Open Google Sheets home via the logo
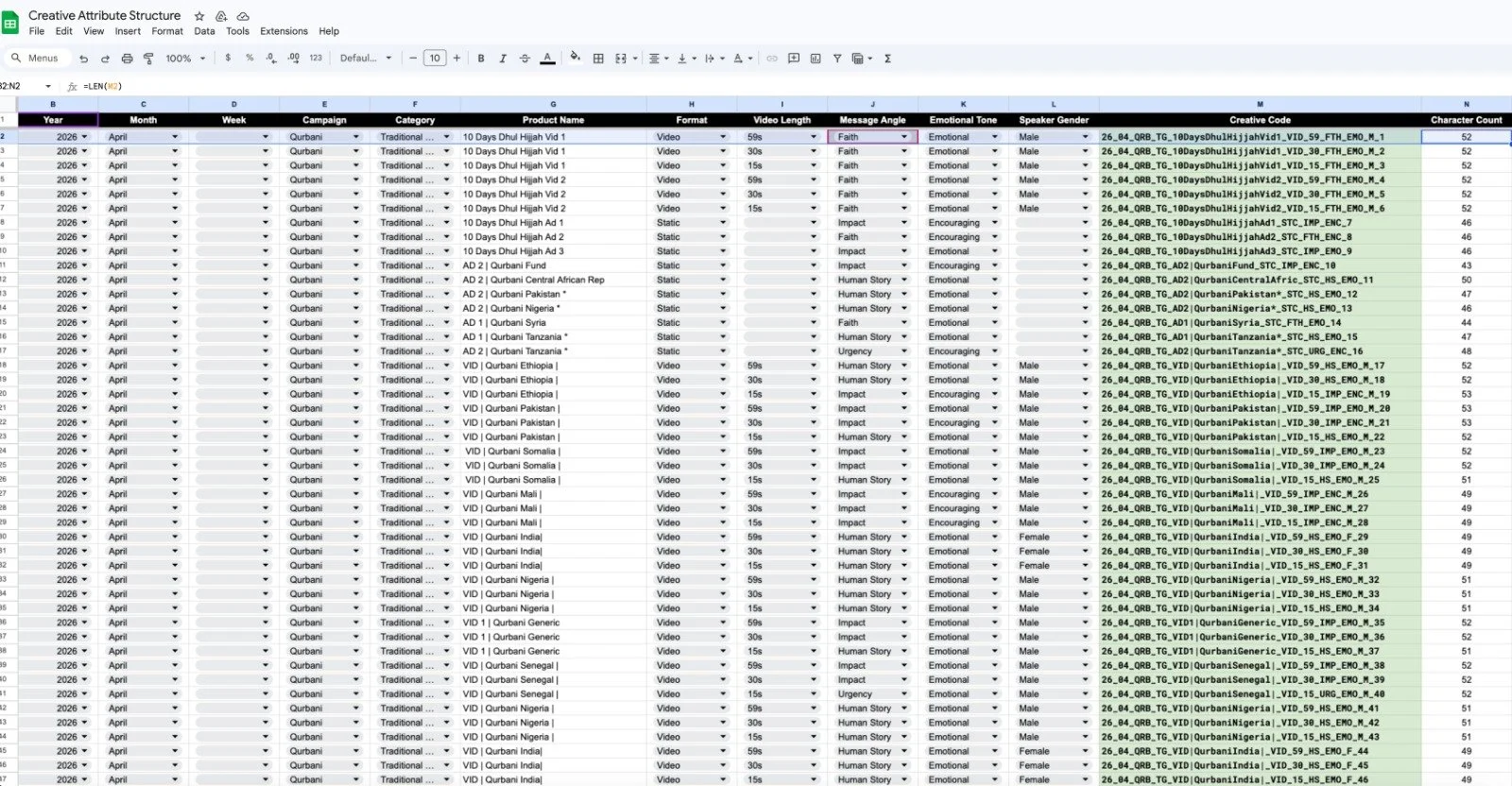 click(x=10, y=23)
